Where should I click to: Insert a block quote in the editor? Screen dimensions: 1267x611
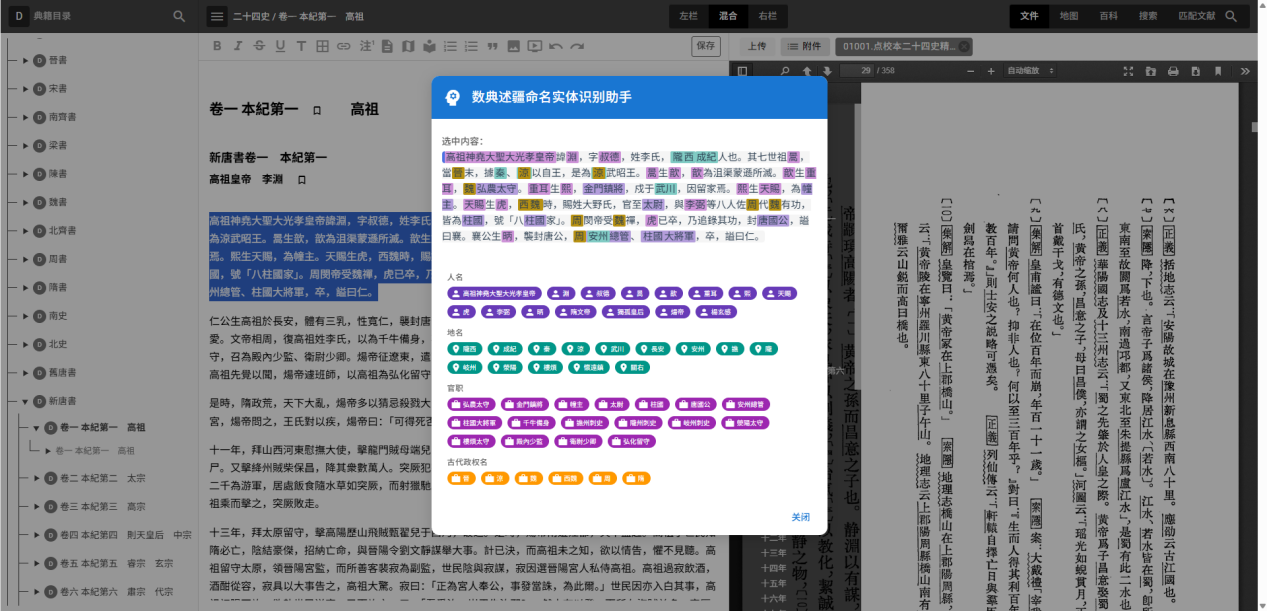click(x=492, y=46)
